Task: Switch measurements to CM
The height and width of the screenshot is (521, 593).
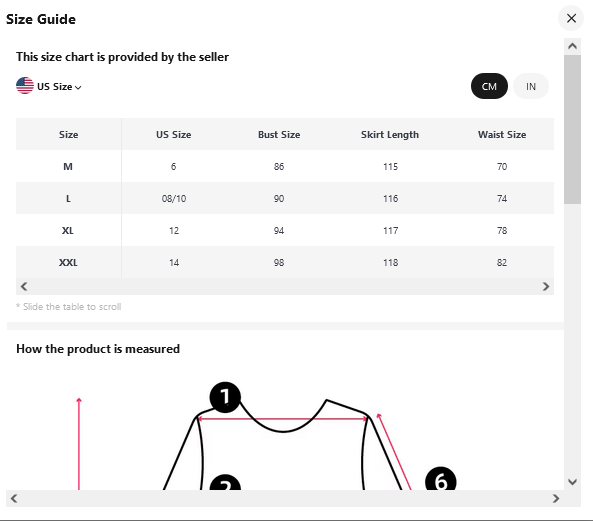Action: (x=489, y=86)
